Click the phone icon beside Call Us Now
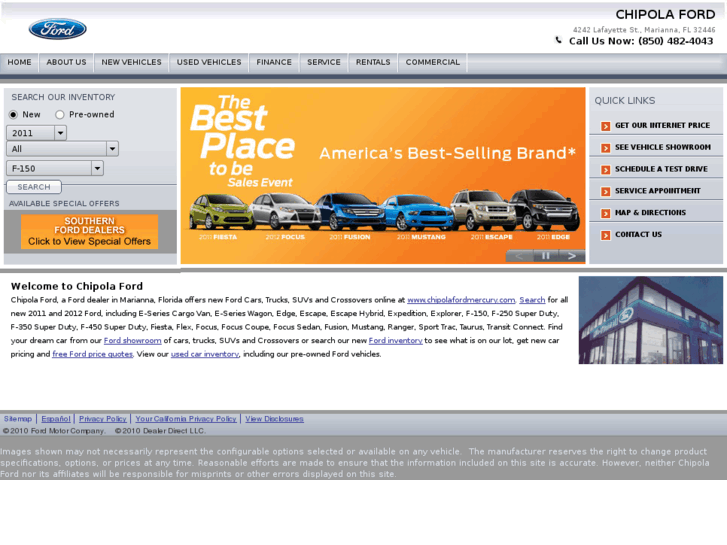Screen dimensions: 727x545 (x=559, y=40)
